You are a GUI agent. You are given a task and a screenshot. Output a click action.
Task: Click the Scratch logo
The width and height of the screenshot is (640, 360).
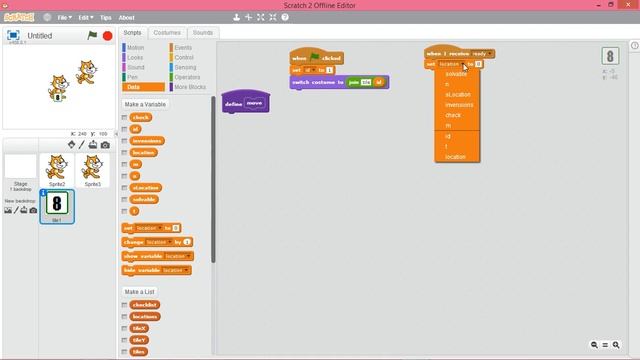coord(19,17)
